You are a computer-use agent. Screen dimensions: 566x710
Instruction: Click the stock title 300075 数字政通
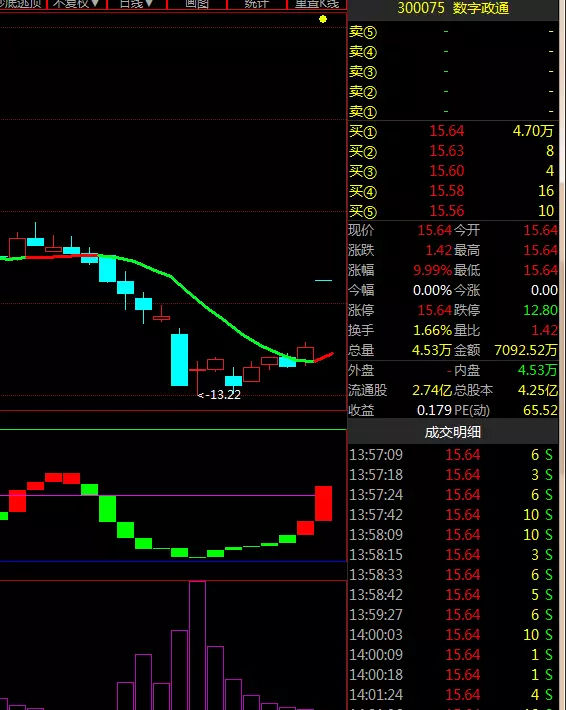pyautogui.click(x=453, y=8)
